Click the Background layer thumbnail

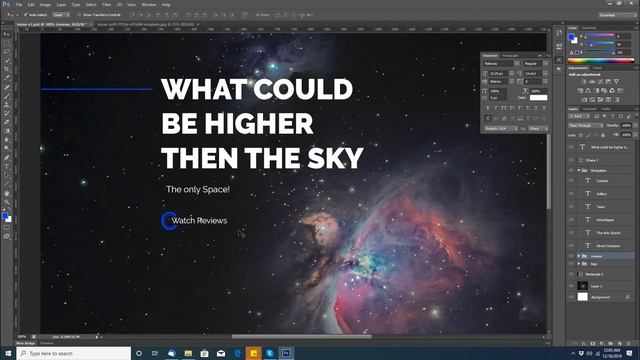582,297
